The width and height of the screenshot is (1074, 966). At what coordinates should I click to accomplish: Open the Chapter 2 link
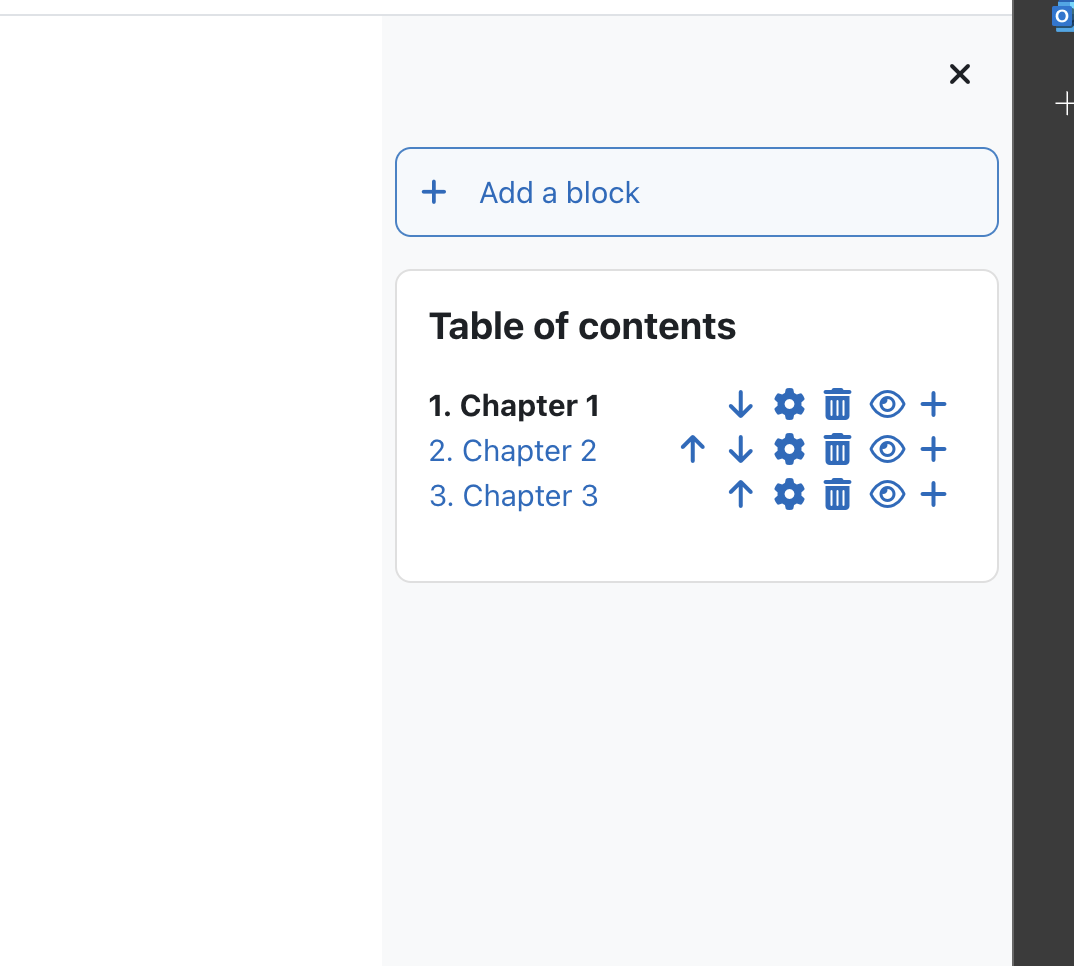pos(512,451)
